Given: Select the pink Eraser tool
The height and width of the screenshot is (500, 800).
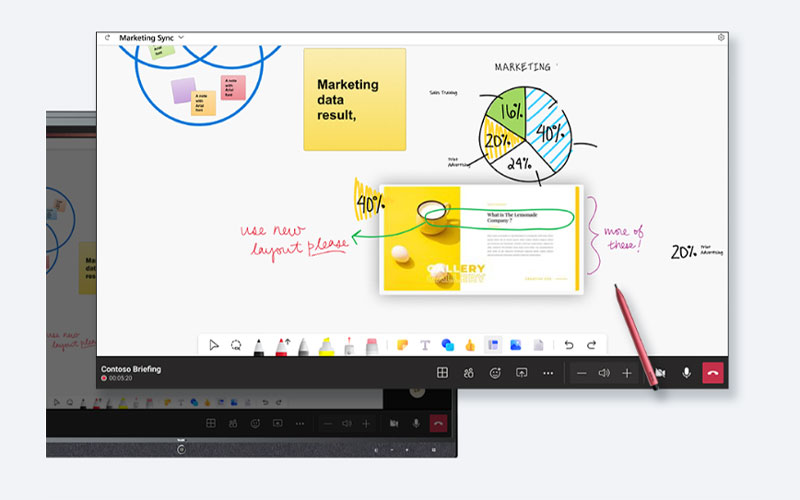Looking at the screenshot, I should click(372, 346).
